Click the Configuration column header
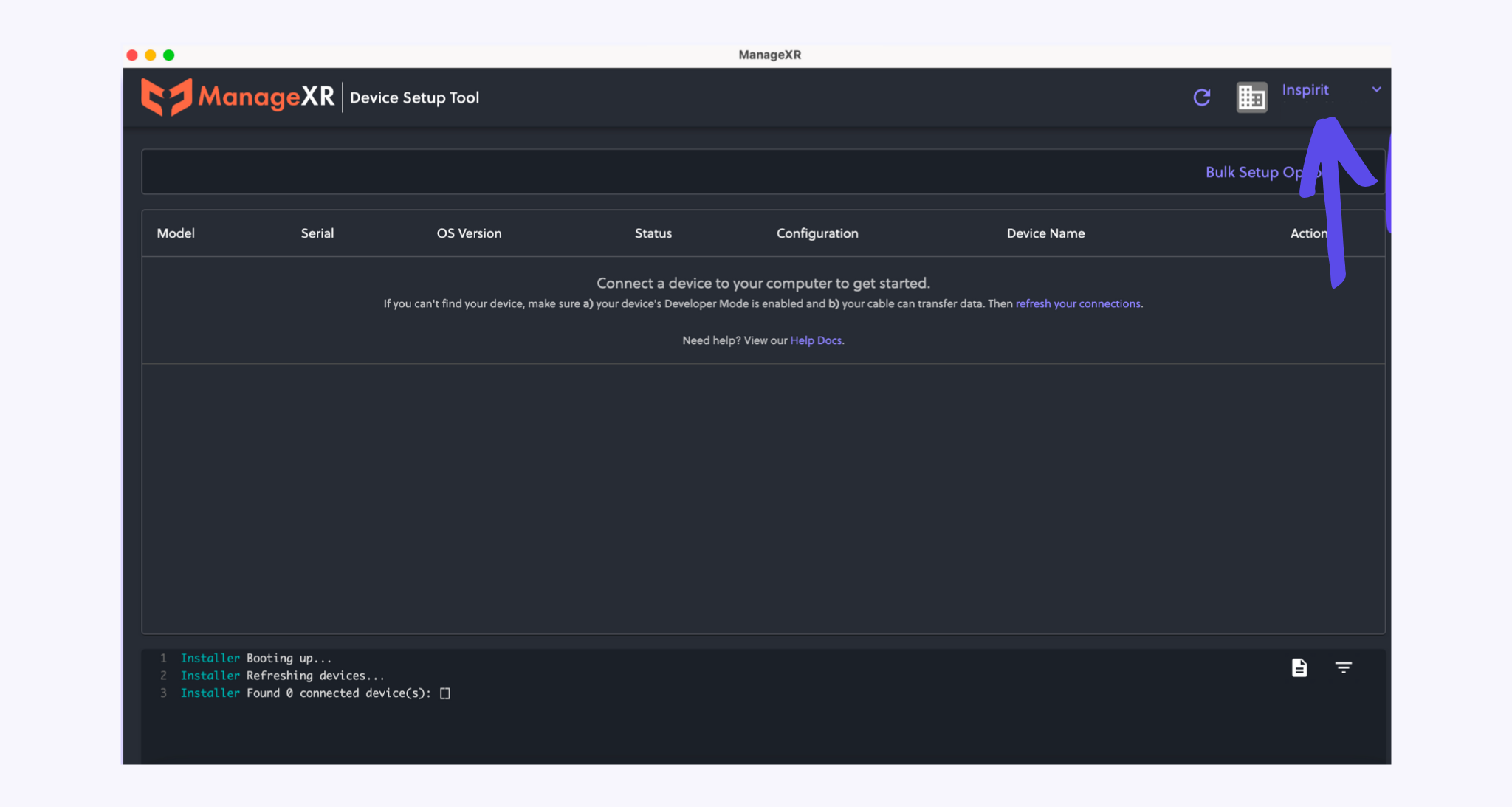The width and height of the screenshot is (1512, 807). pos(817,233)
